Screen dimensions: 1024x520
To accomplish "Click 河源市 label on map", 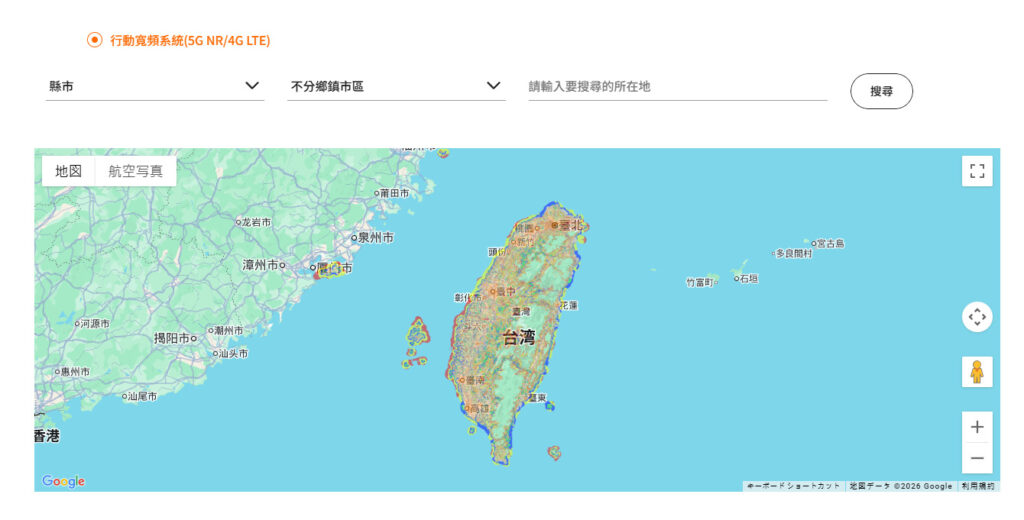I will coord(95,323).
